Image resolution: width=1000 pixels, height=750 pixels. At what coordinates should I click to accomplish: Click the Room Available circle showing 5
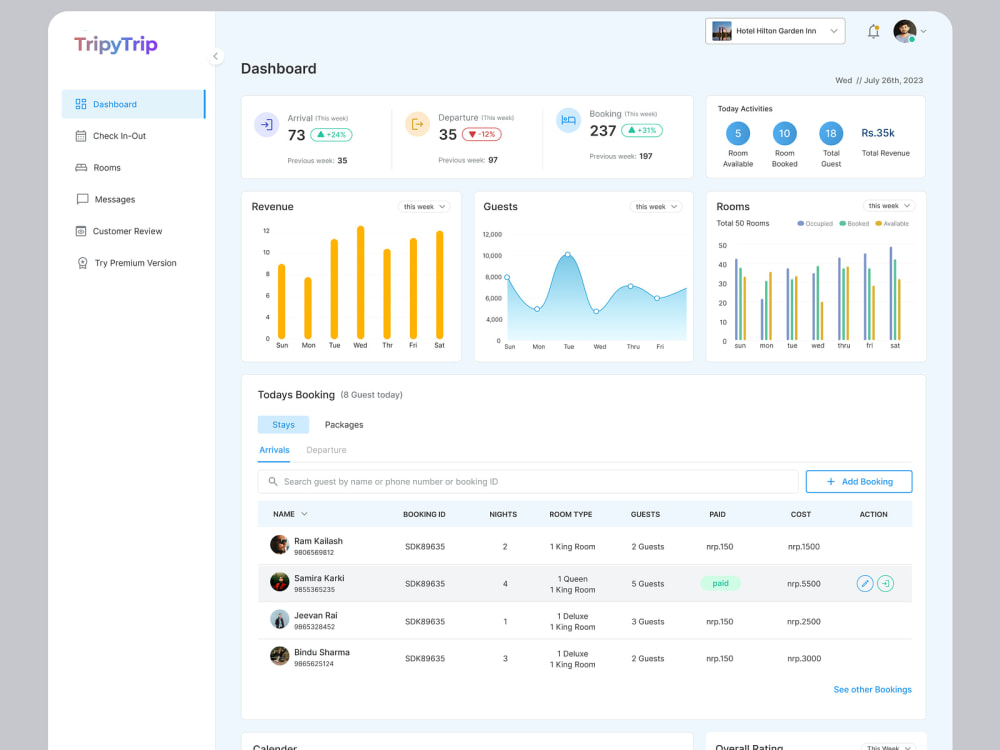tap(738, 133)
